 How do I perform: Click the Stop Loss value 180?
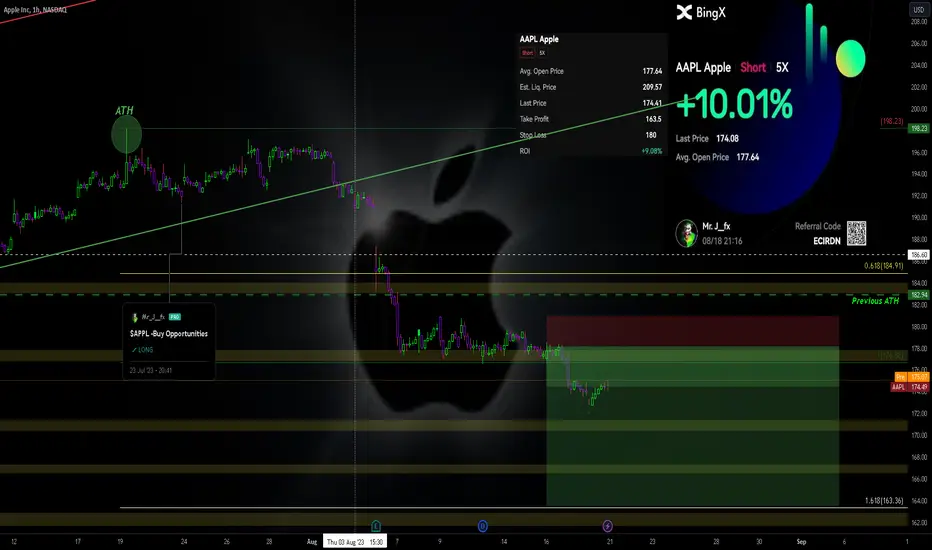click(x=651, y=135)
